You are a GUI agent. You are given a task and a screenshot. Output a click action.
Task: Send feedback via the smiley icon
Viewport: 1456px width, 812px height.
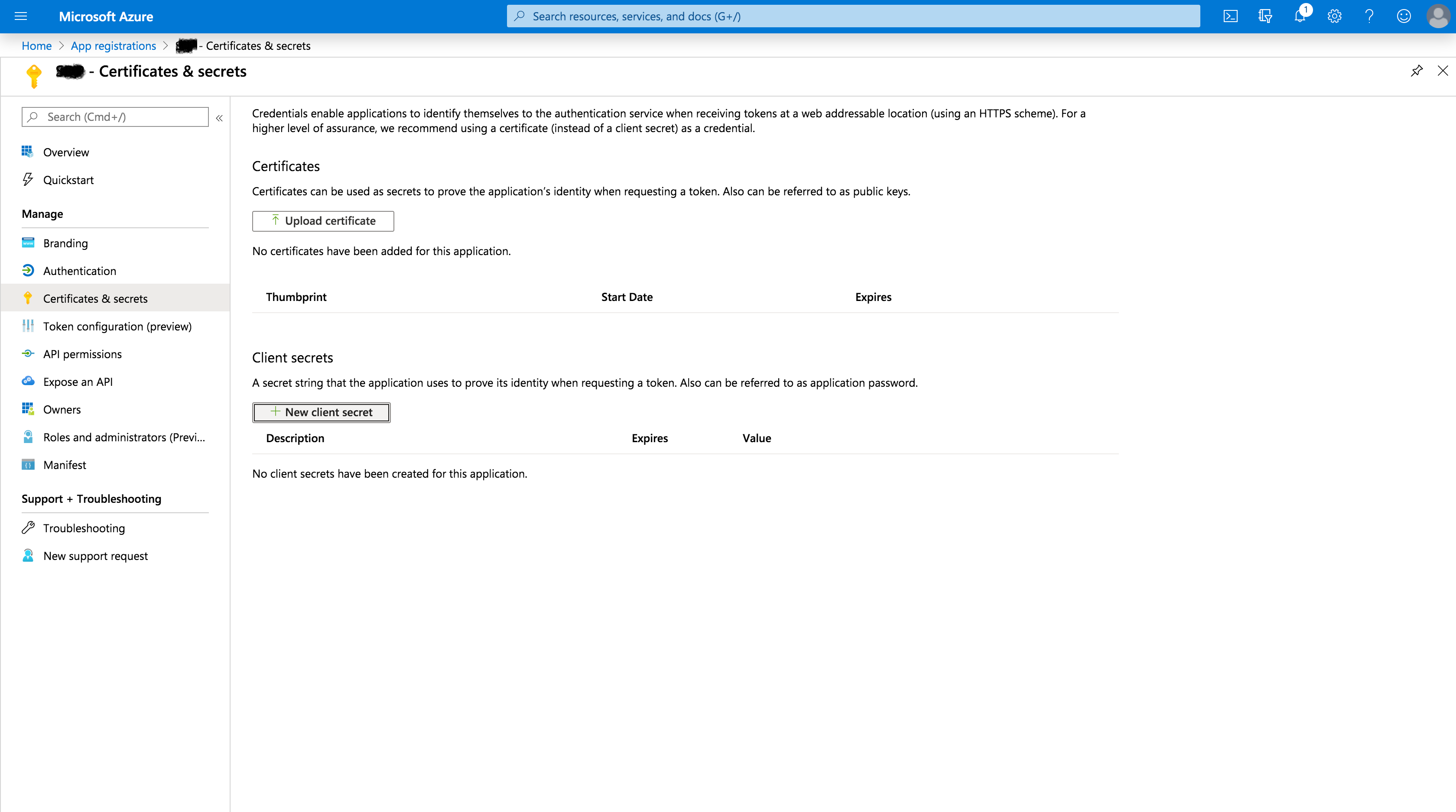(x=1404, y=16)
